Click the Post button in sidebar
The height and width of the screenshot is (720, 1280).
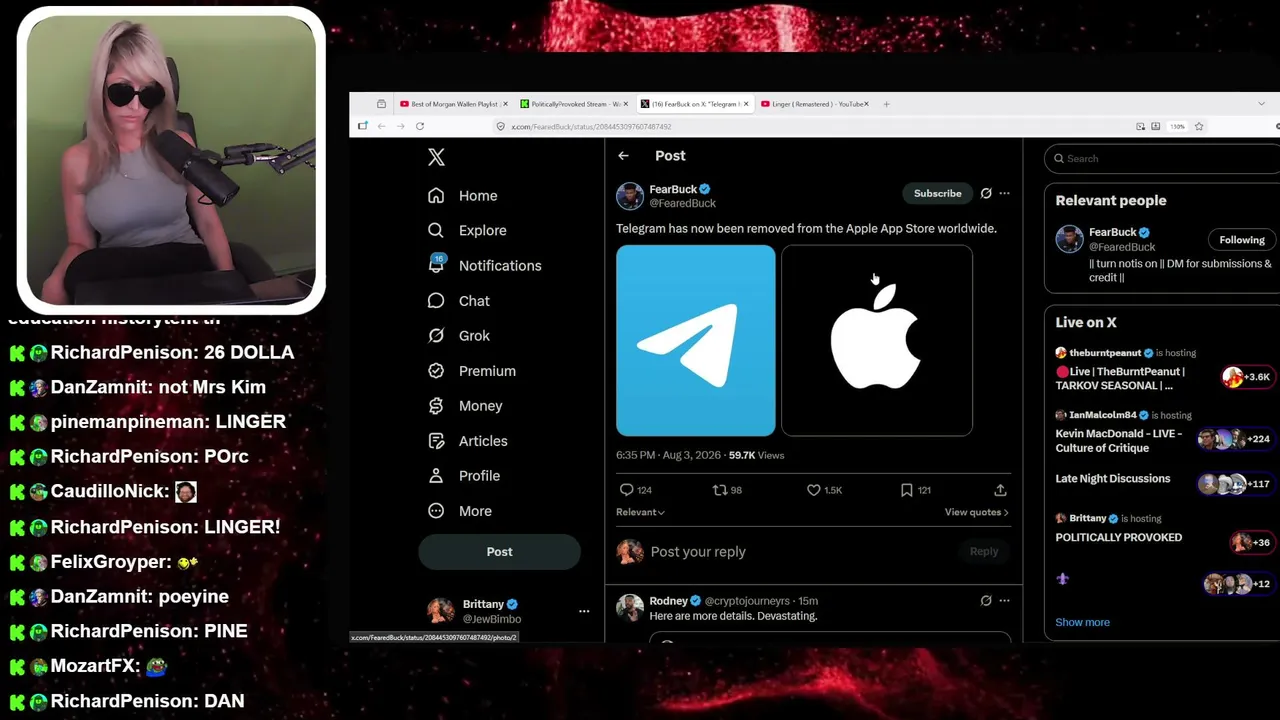click(x=499, y=552)
